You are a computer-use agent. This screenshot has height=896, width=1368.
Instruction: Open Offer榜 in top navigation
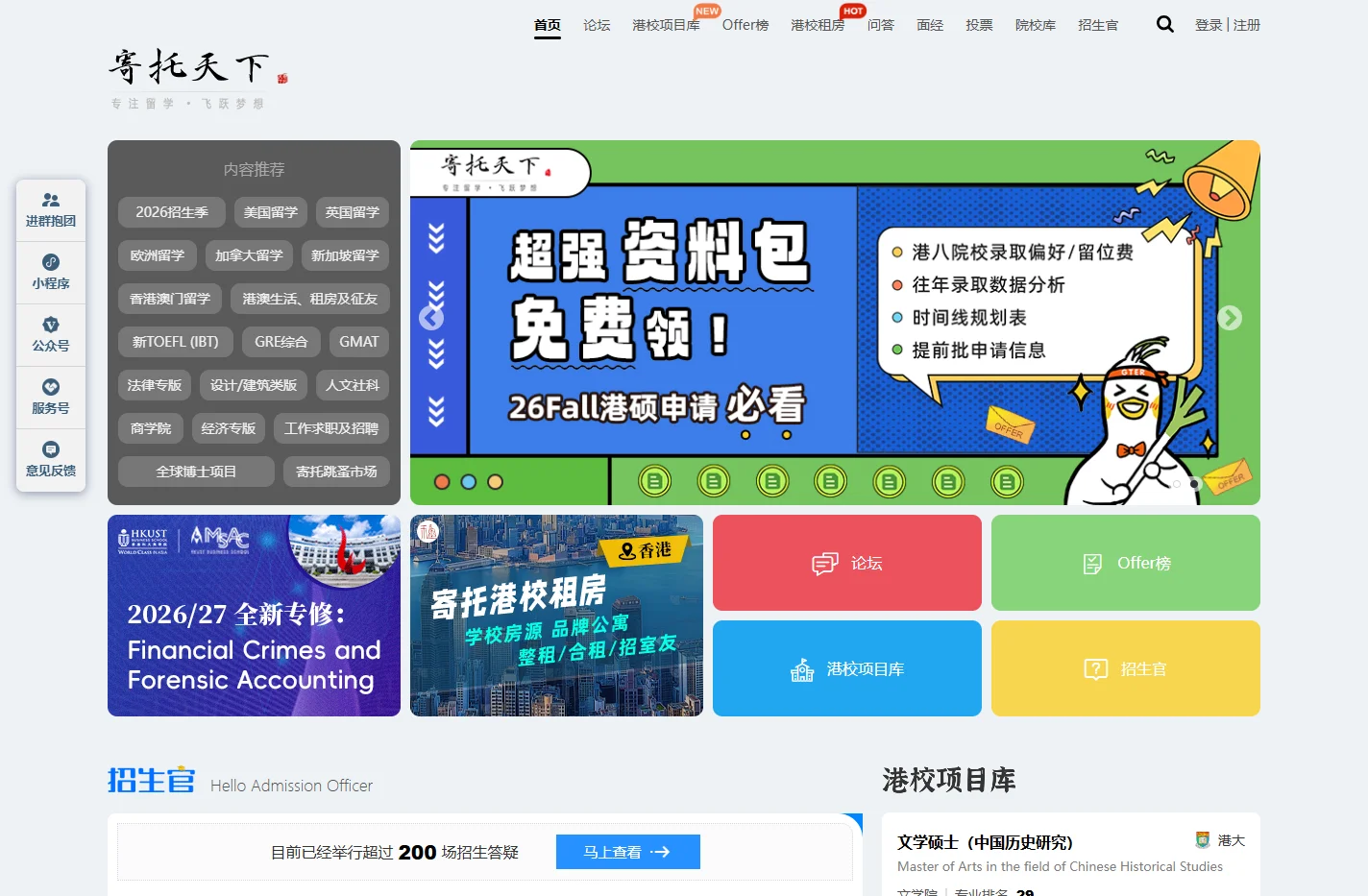pyautogui.click(x=745, y=25)
